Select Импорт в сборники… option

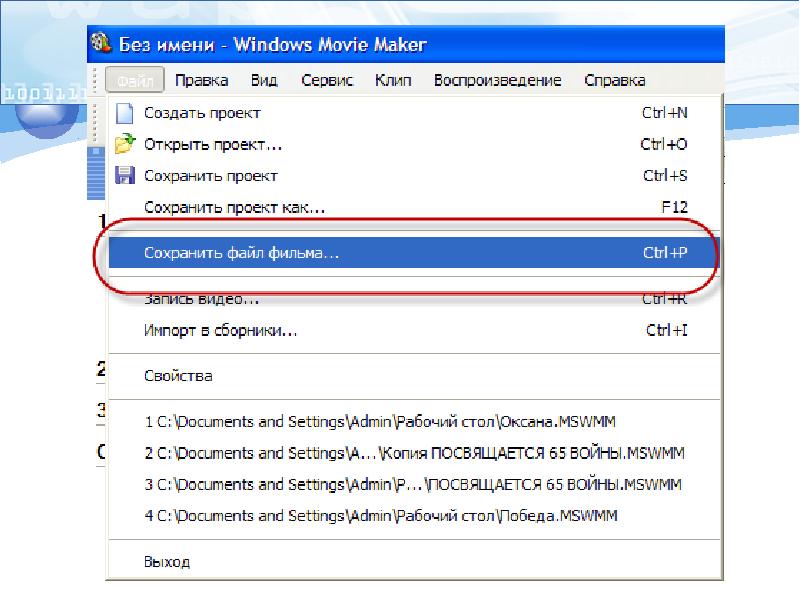tap(220, 330)
